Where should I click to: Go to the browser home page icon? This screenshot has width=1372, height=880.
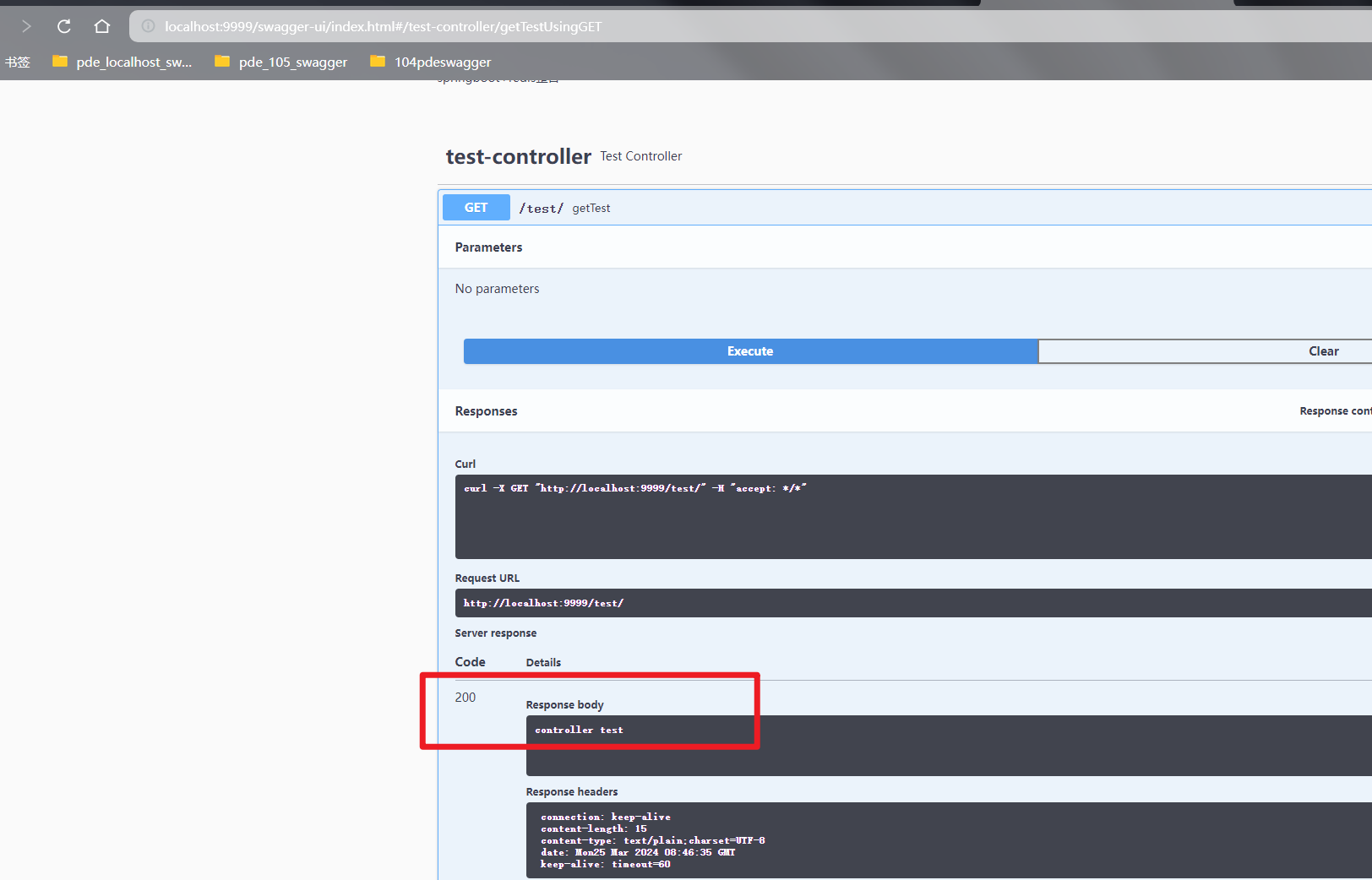point(102,26)
